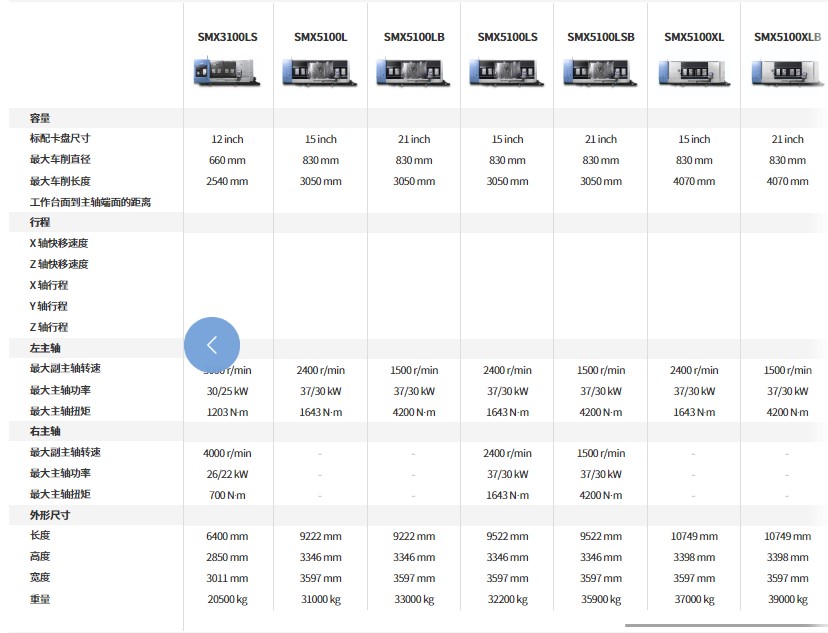The image size is (828, 633).
Task: Click 4200 N·m left spindle under SMX5100LB
Action: pos(414,412)
